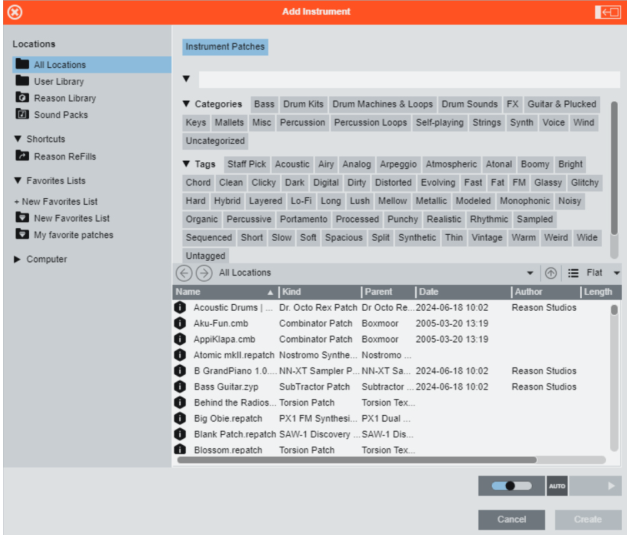
Task: Click the forward navigation arrow icon
Action: click(x=203, y=273)
